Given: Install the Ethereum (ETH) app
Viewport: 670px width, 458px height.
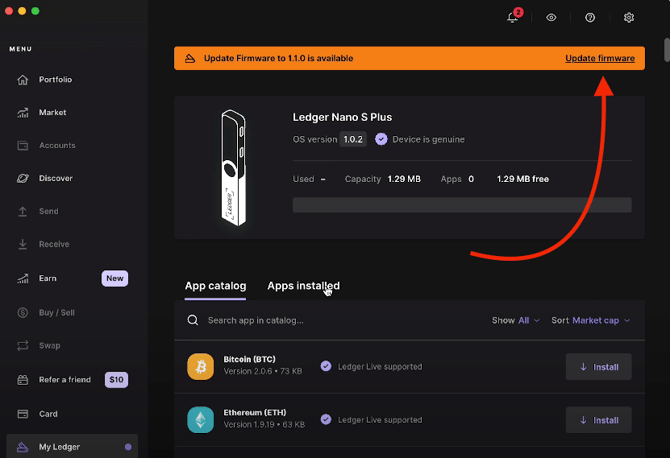Looking at the screenshot, I should pos(599,420).
